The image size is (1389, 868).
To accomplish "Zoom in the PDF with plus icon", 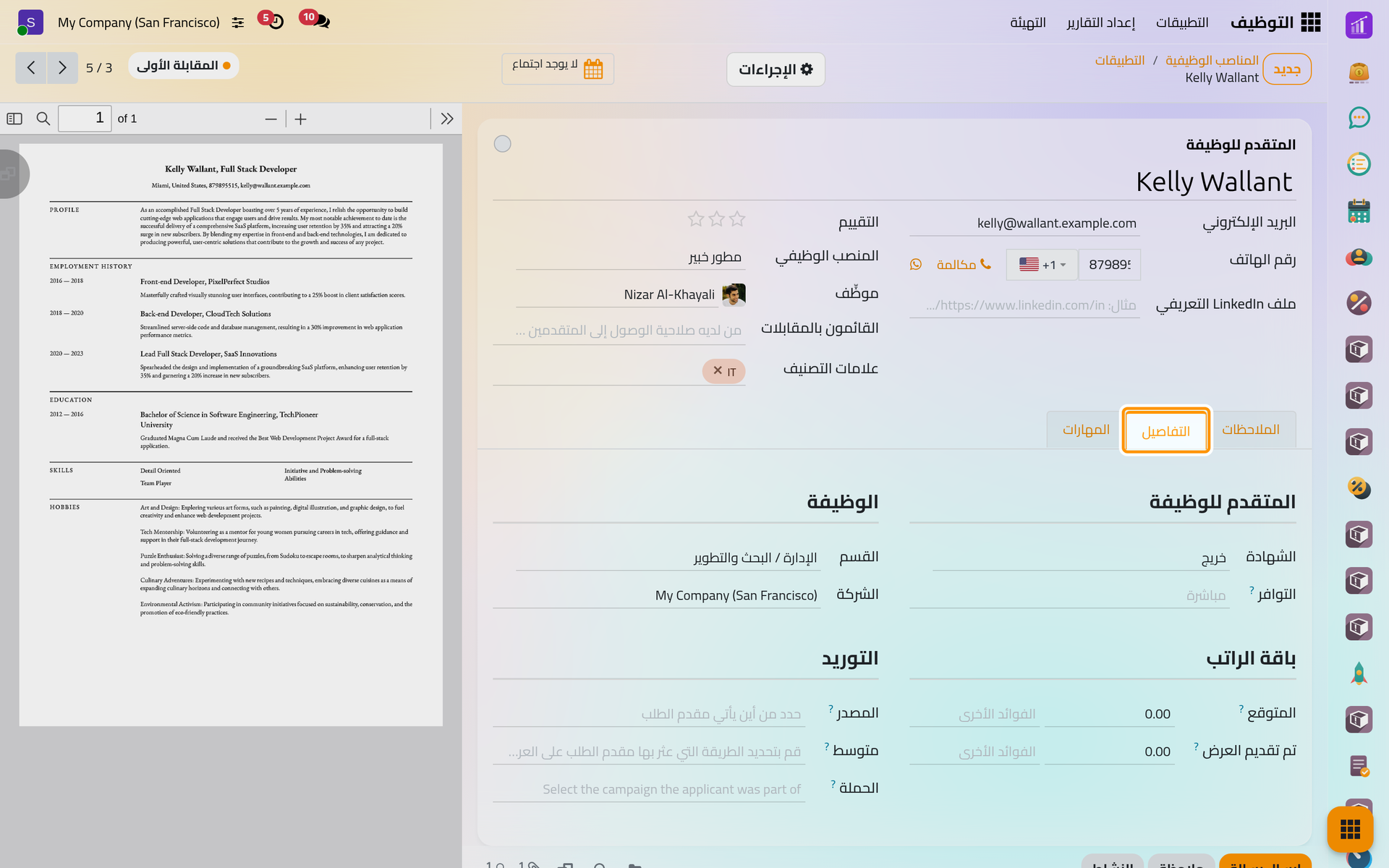I will pos(301,119).
